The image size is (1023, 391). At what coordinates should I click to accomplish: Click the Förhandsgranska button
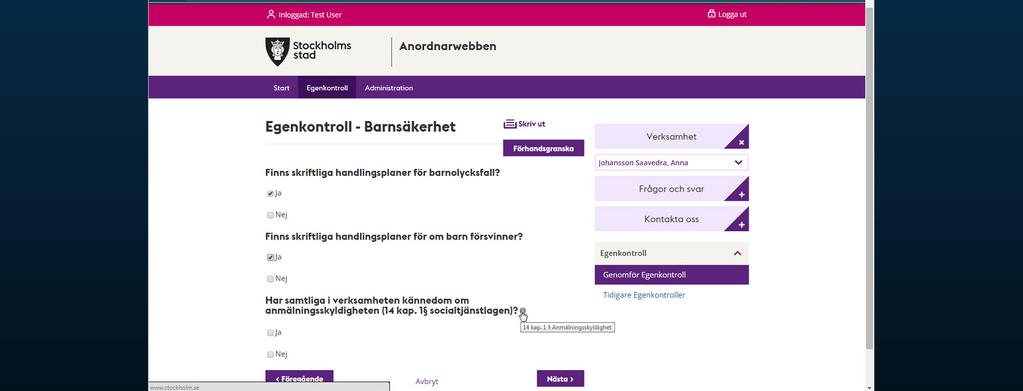click(543, 148)
